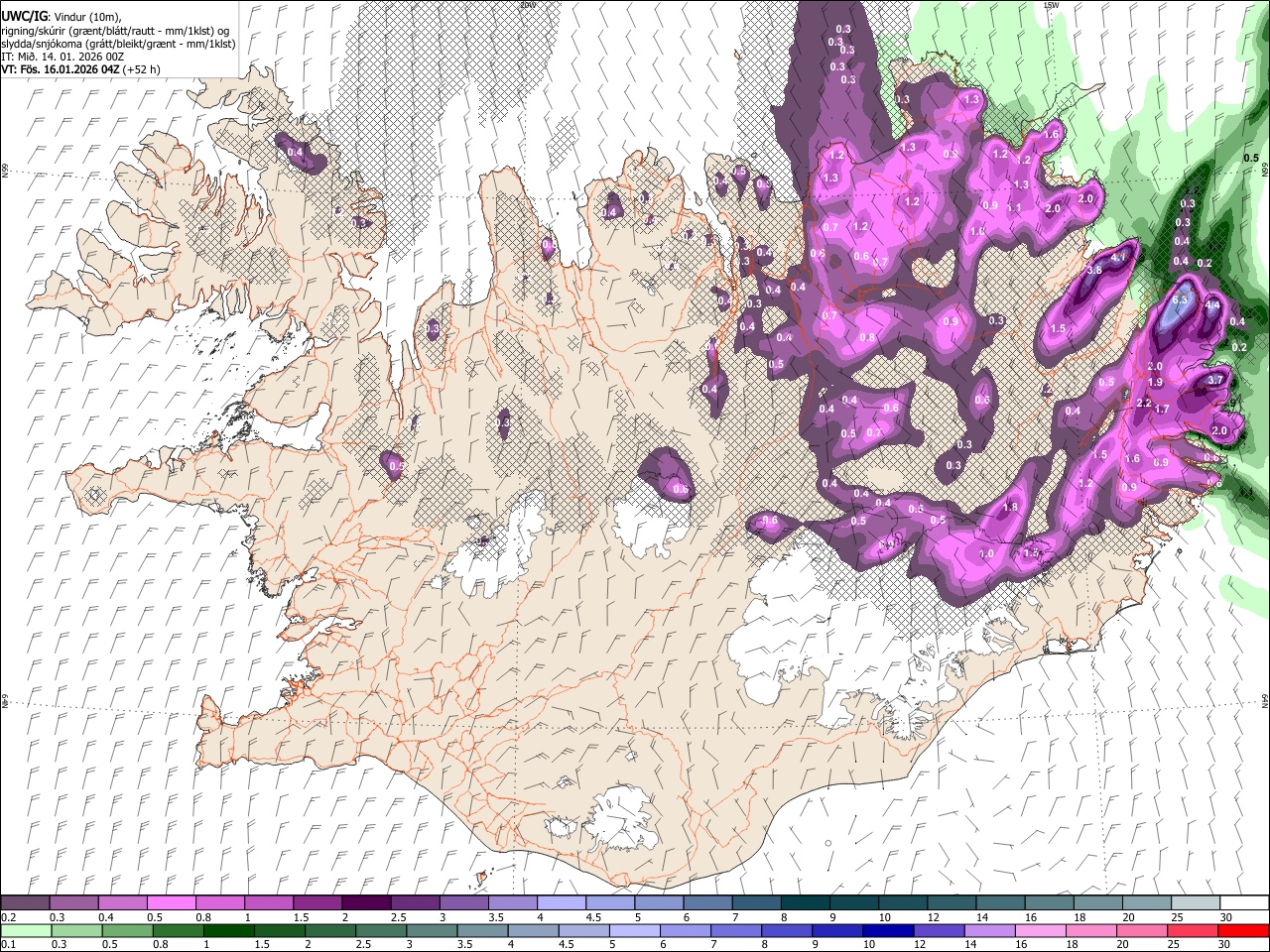Image resolution: width=1270 pixels, height=952 pixels.
Task: Click the 1.9 precipitation value on the map
Action: point(1155,383)
